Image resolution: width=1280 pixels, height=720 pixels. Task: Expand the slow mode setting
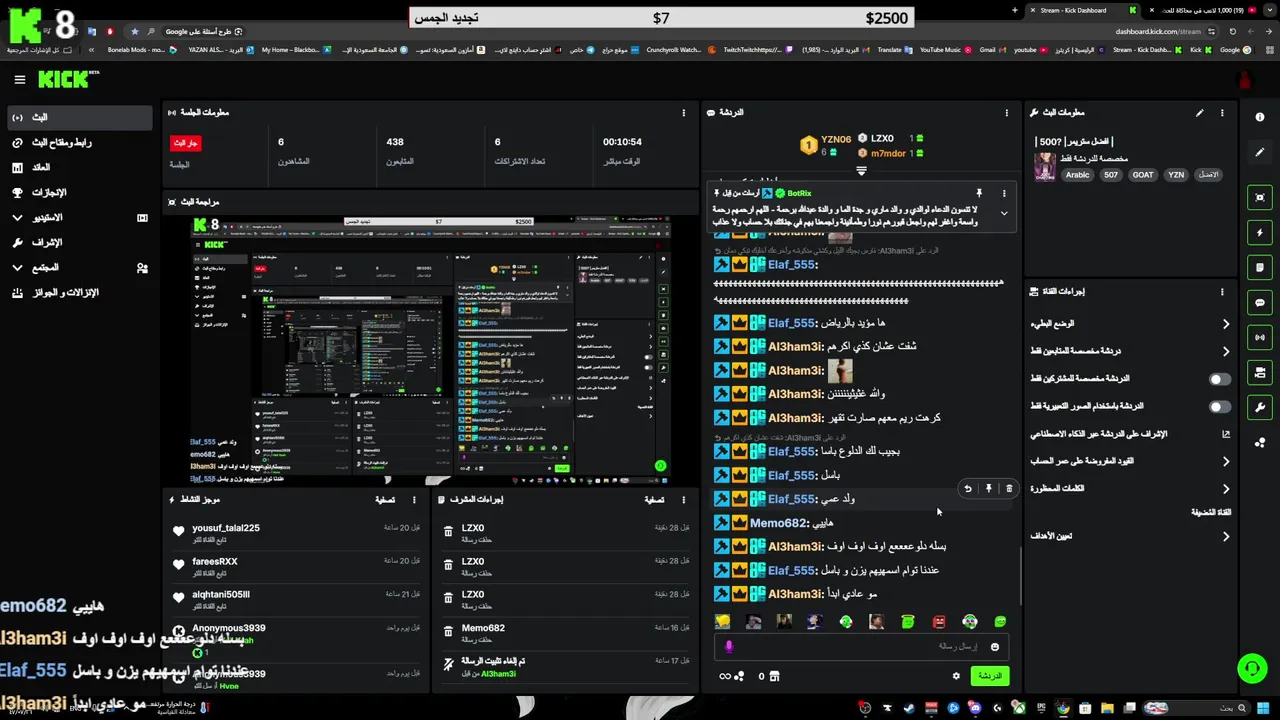coord(1226,324)
